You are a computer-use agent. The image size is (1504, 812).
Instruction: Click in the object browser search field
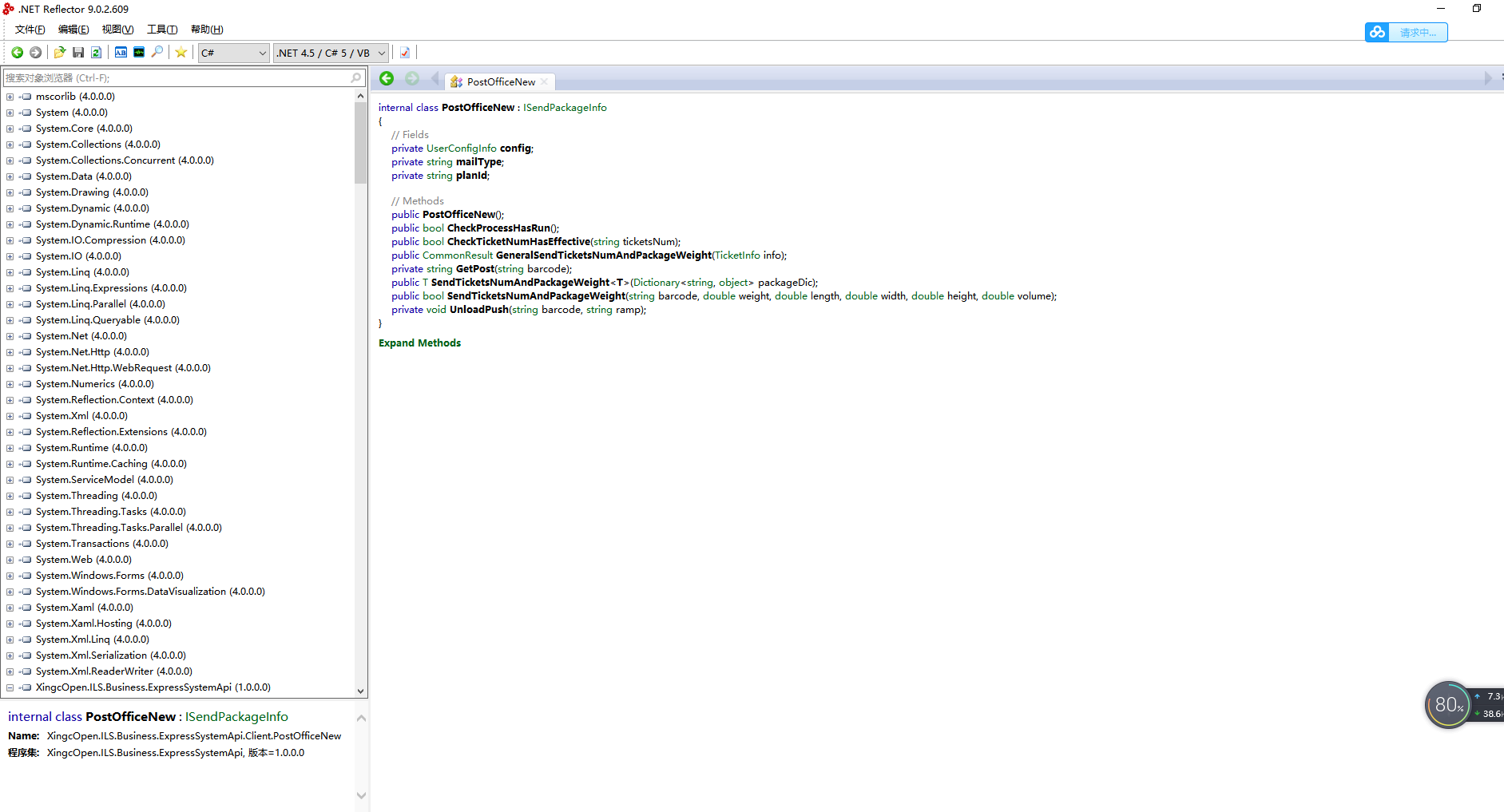177,77
